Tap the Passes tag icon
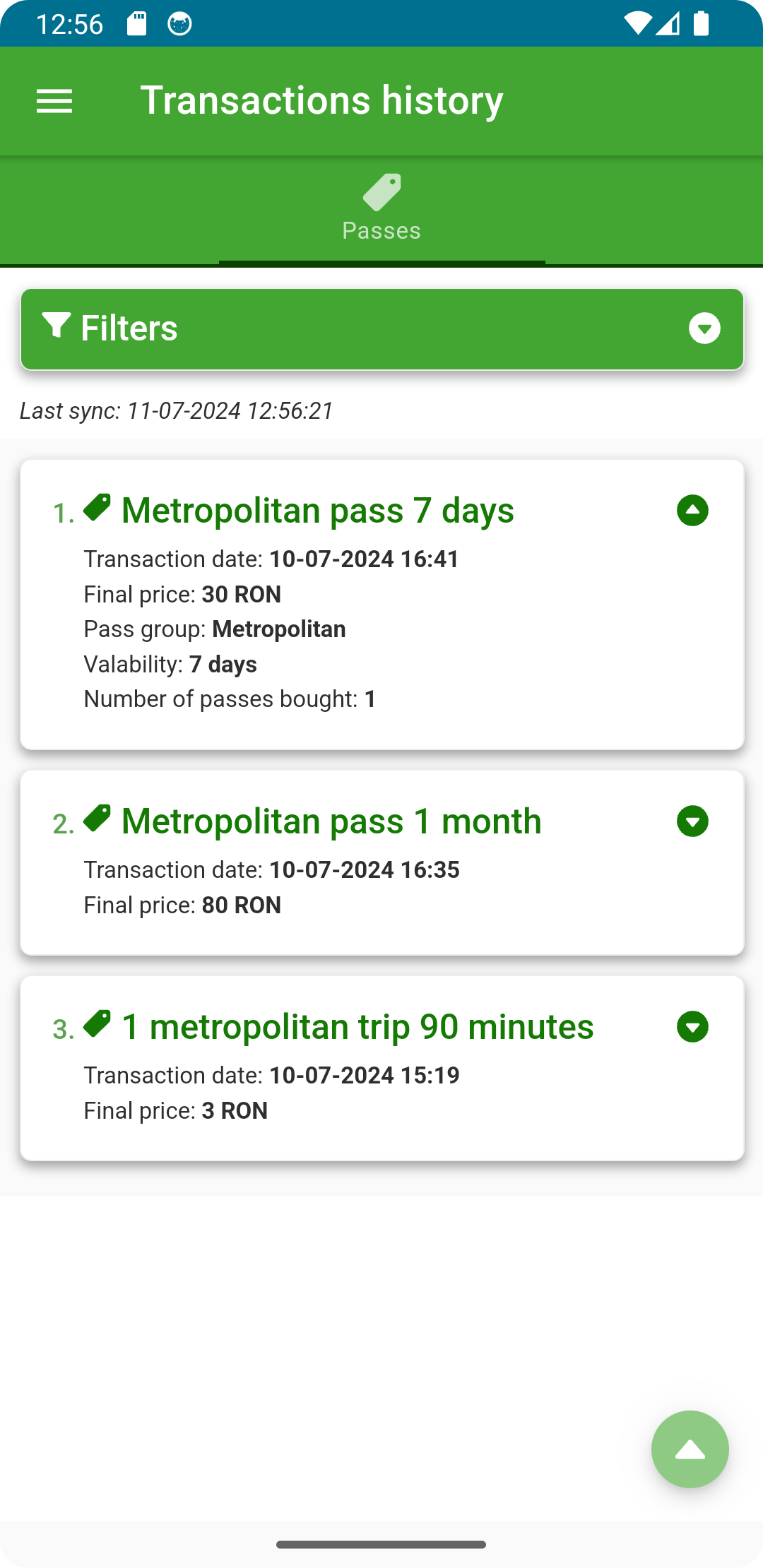Viewport: 763px width, 1568px height. 381,192
